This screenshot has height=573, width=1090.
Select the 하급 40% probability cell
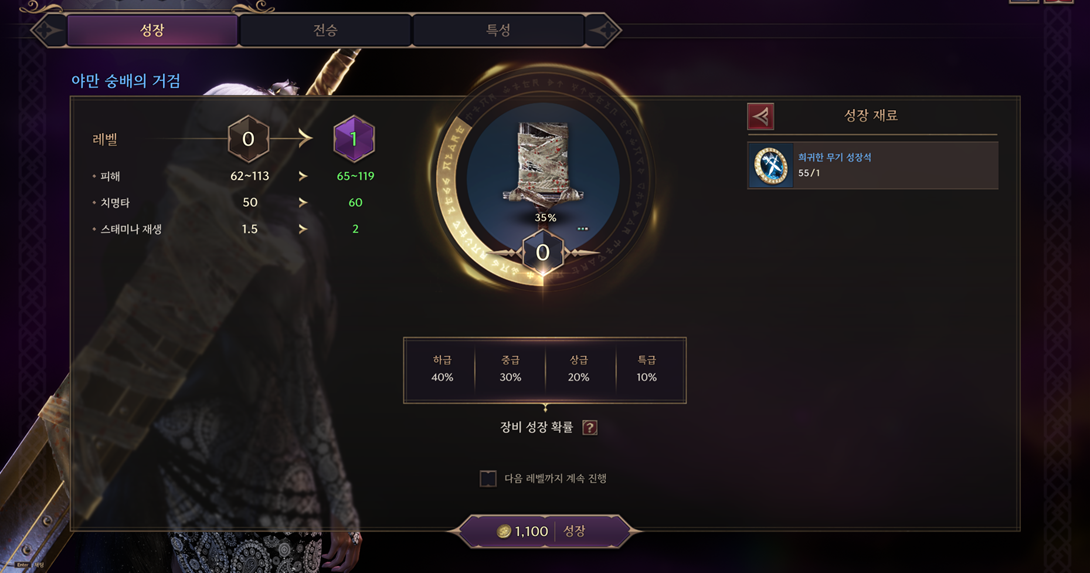[442, 369]
